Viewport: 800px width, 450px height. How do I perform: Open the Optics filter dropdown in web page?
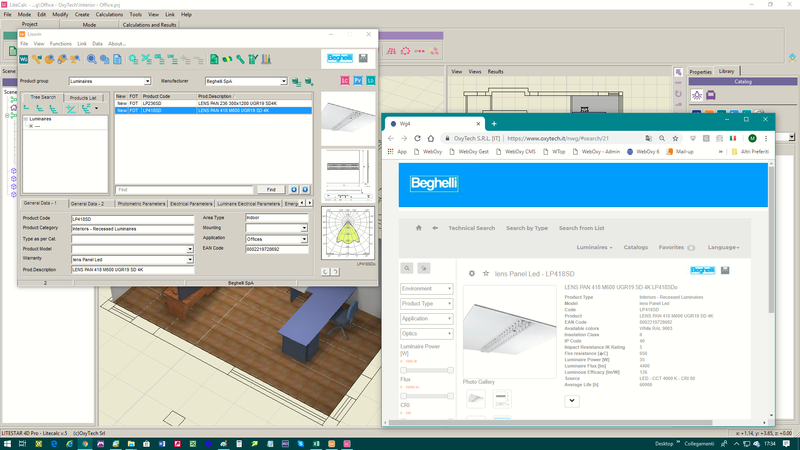tap(427, 334)
